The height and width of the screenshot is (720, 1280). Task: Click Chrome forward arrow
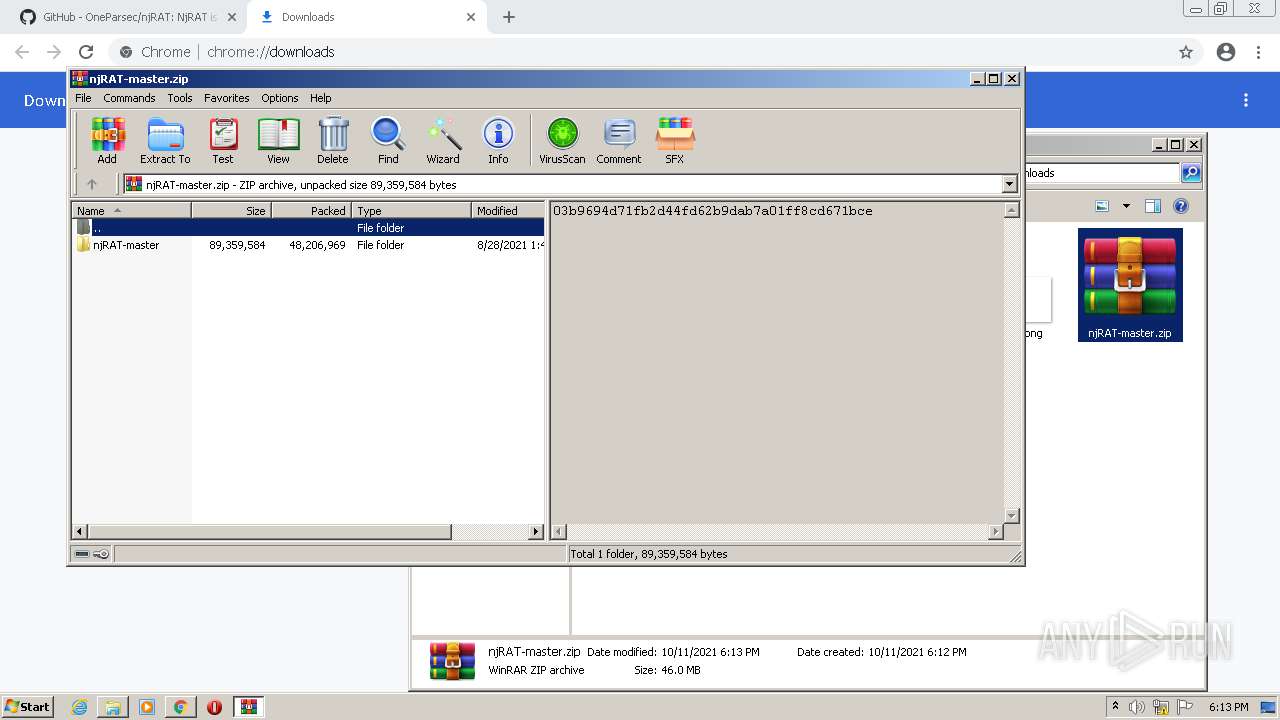(x=54, y=52)
